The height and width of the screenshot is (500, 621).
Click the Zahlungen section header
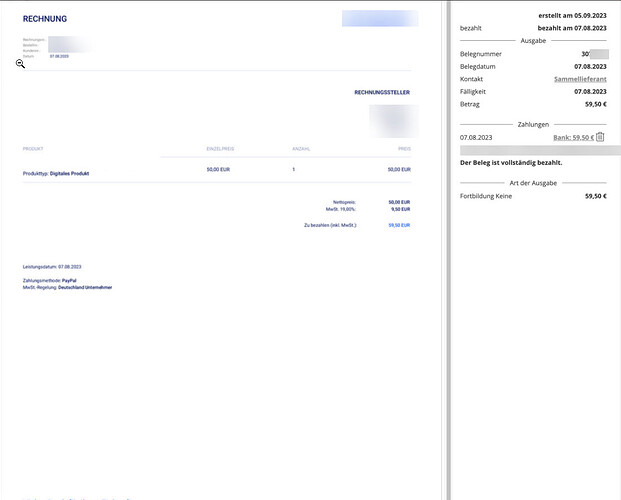coord(533,124)
